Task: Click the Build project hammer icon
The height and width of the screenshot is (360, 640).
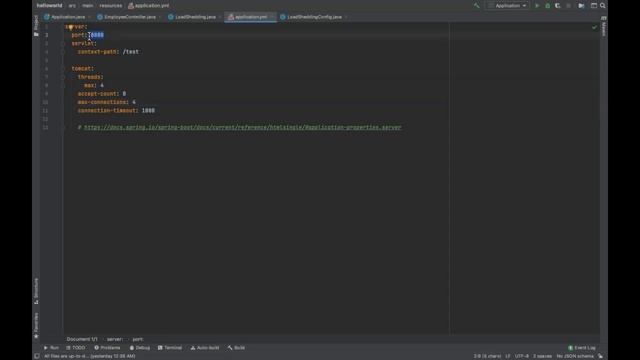Action: pos(476,6)
